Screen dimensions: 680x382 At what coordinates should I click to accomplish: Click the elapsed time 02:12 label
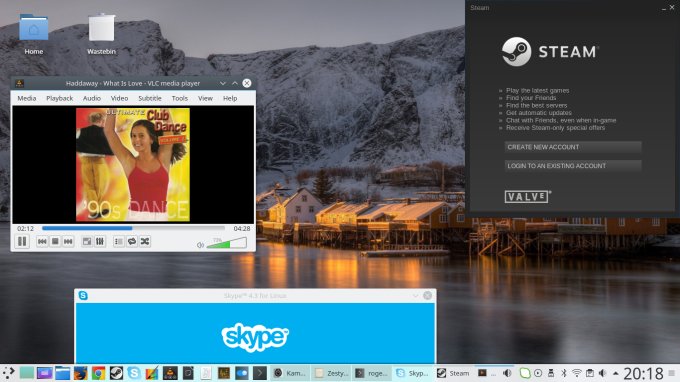(x=26, y=228)
